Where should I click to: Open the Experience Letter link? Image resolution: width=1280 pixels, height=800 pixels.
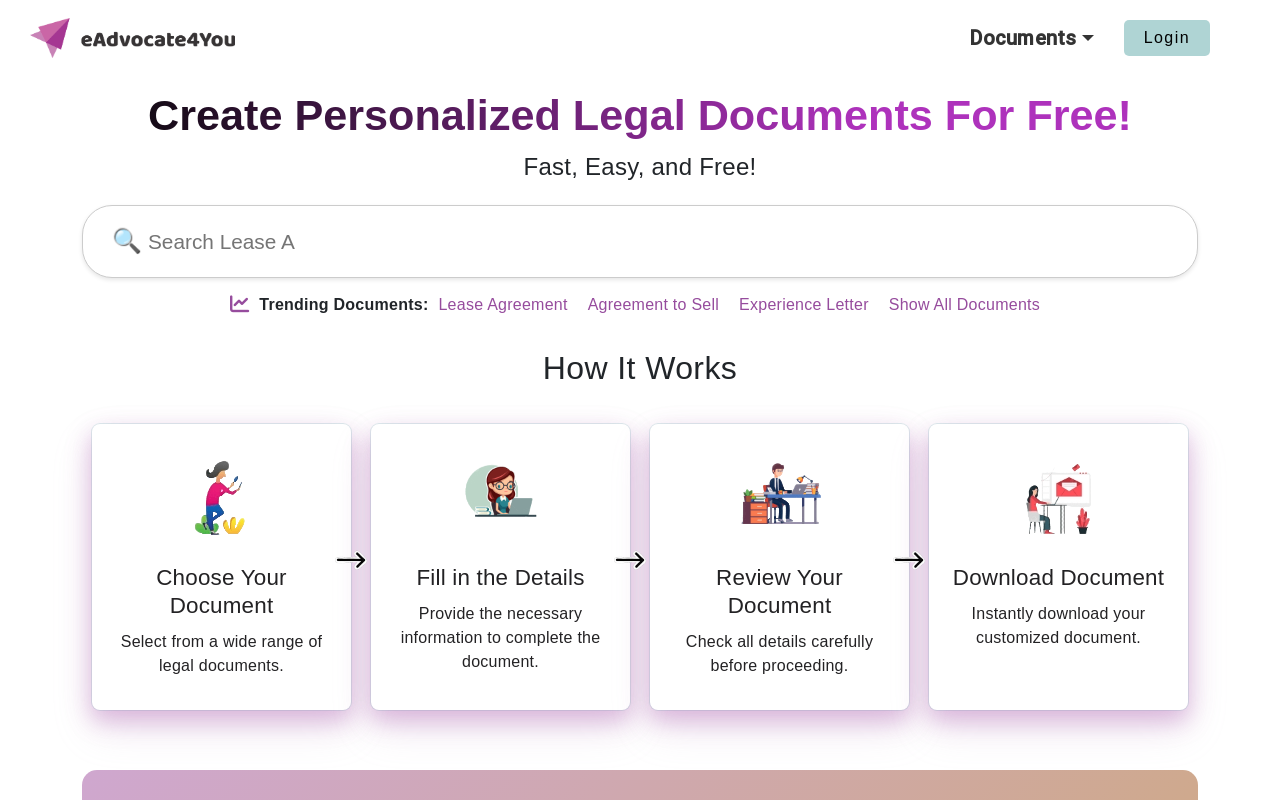pyautogui.click(x=803, y=305)
